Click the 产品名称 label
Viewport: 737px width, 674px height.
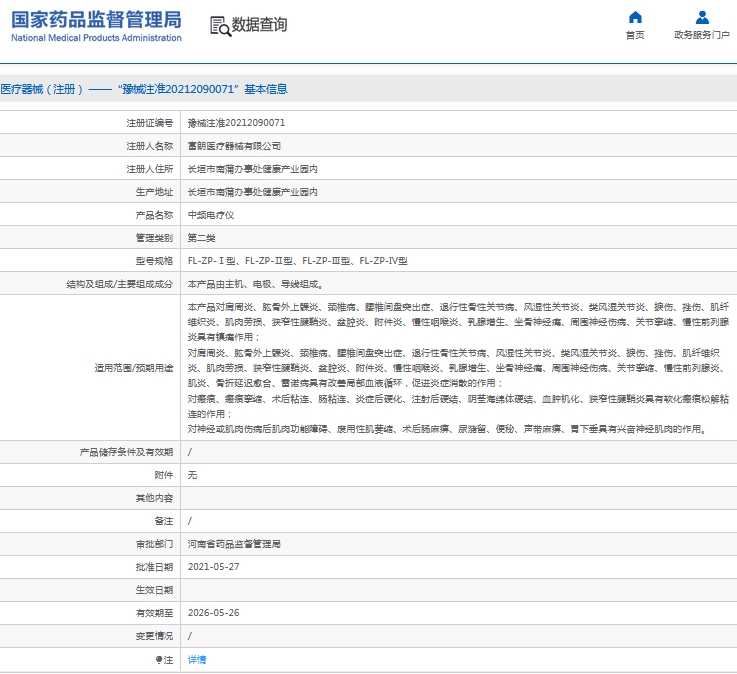pos(154,215)
